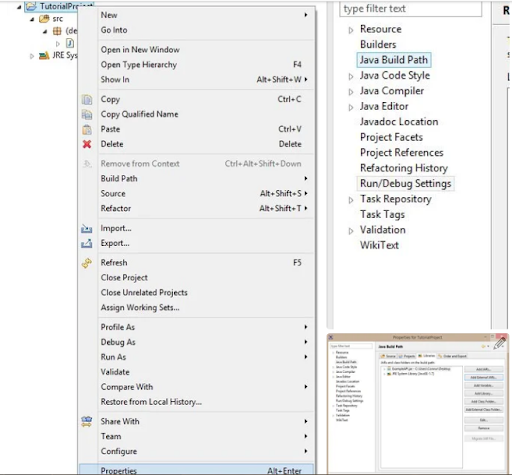The width and height of the screenshot is (512, 475).
Task: Click the Refresh arrows icon
Action: pos(87,263)
